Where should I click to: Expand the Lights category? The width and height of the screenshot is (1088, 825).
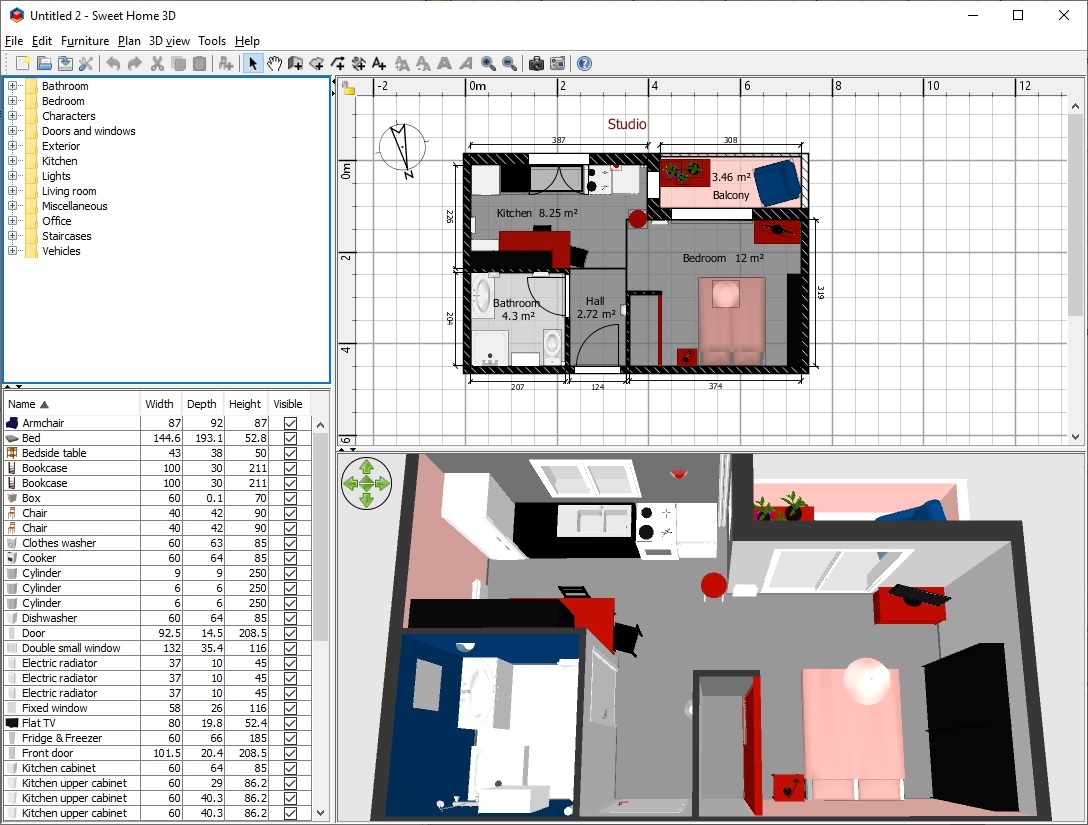[x=12, y=176]
